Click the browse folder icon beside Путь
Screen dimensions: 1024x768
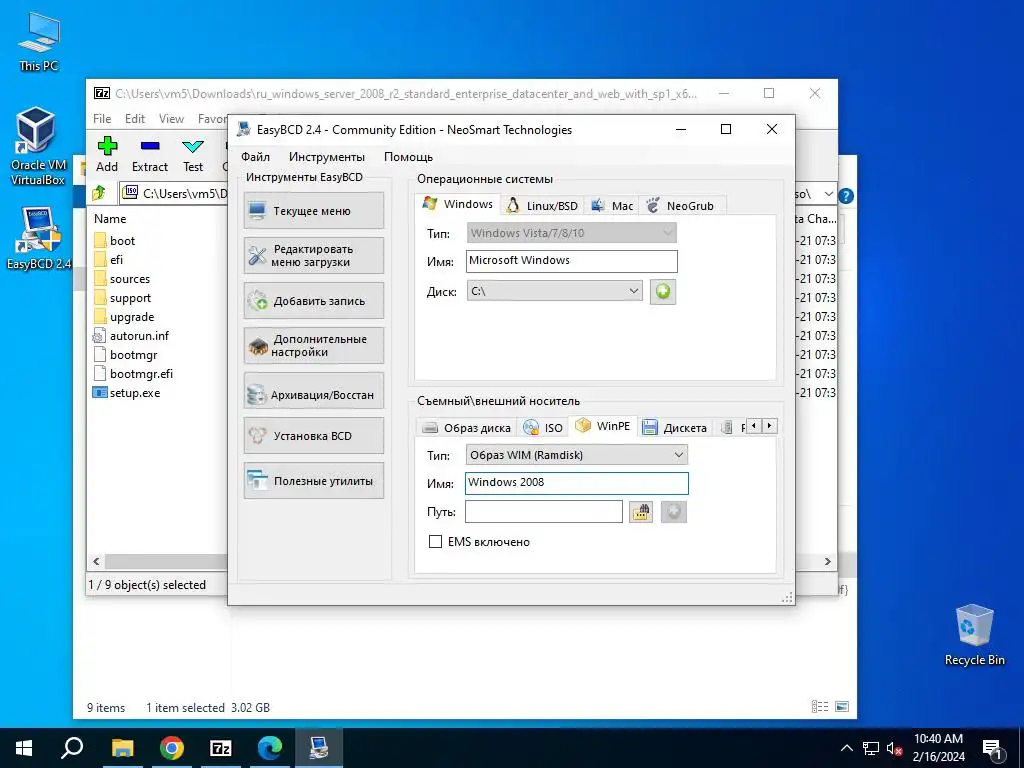click(641, 511)
